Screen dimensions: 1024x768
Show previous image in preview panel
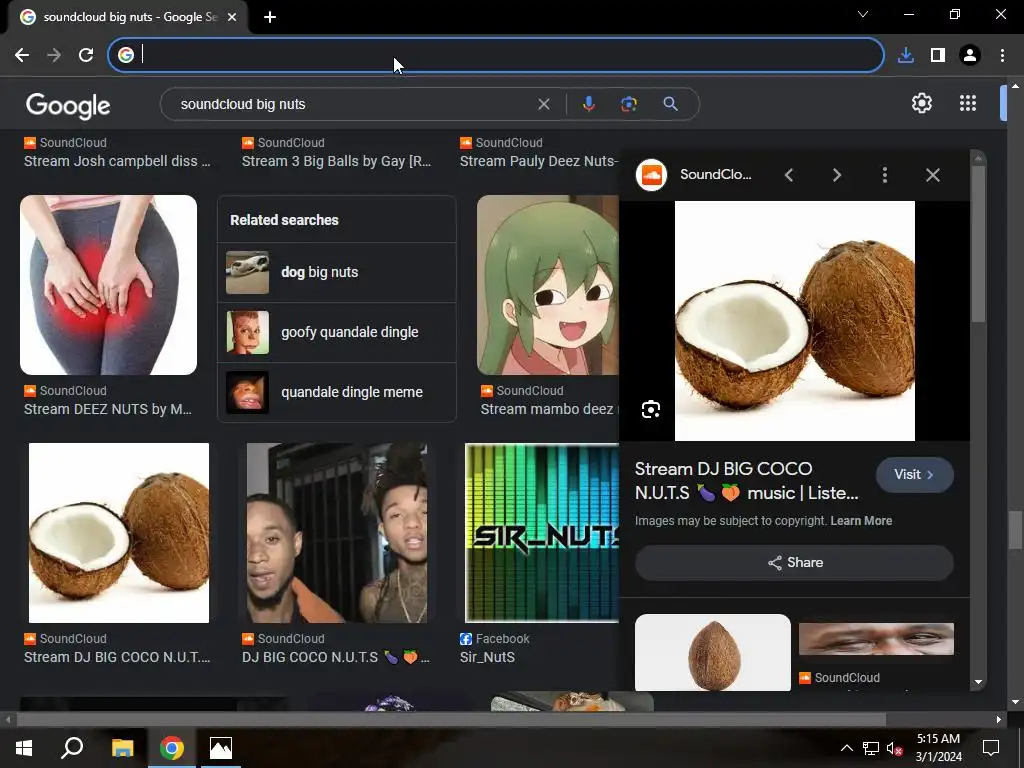(789, 175)
